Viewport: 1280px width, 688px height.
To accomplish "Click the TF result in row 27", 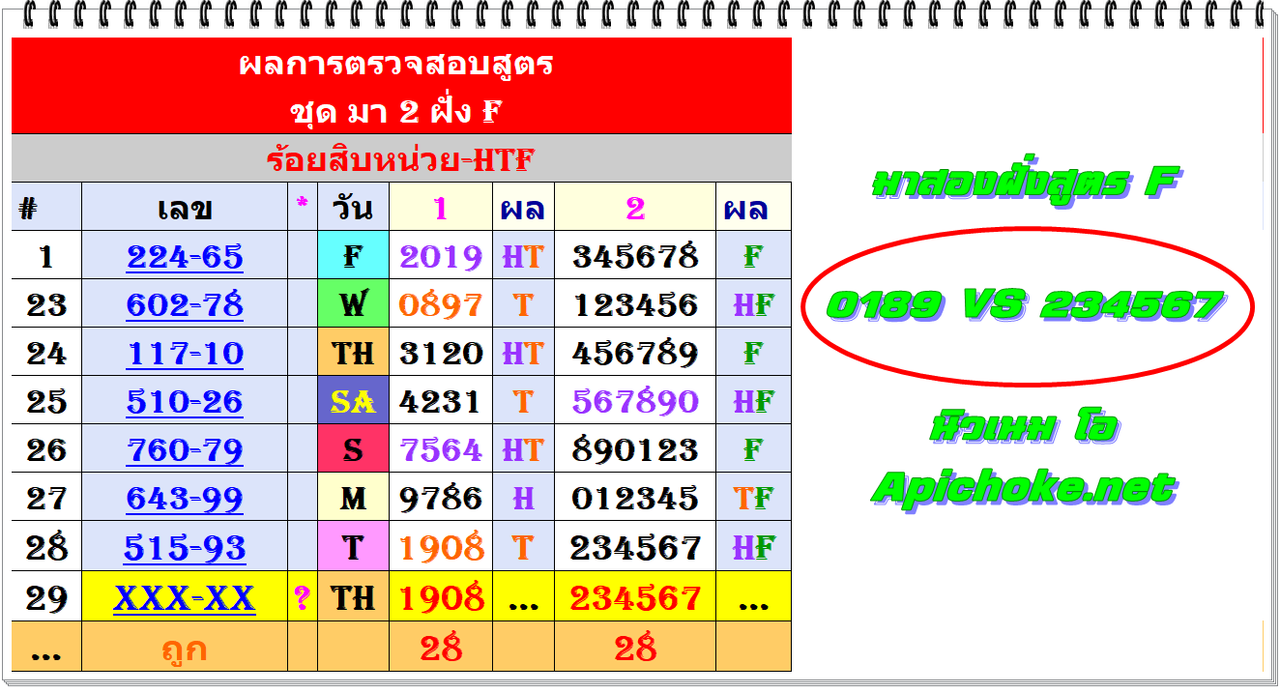I will (x=753, y=498).
